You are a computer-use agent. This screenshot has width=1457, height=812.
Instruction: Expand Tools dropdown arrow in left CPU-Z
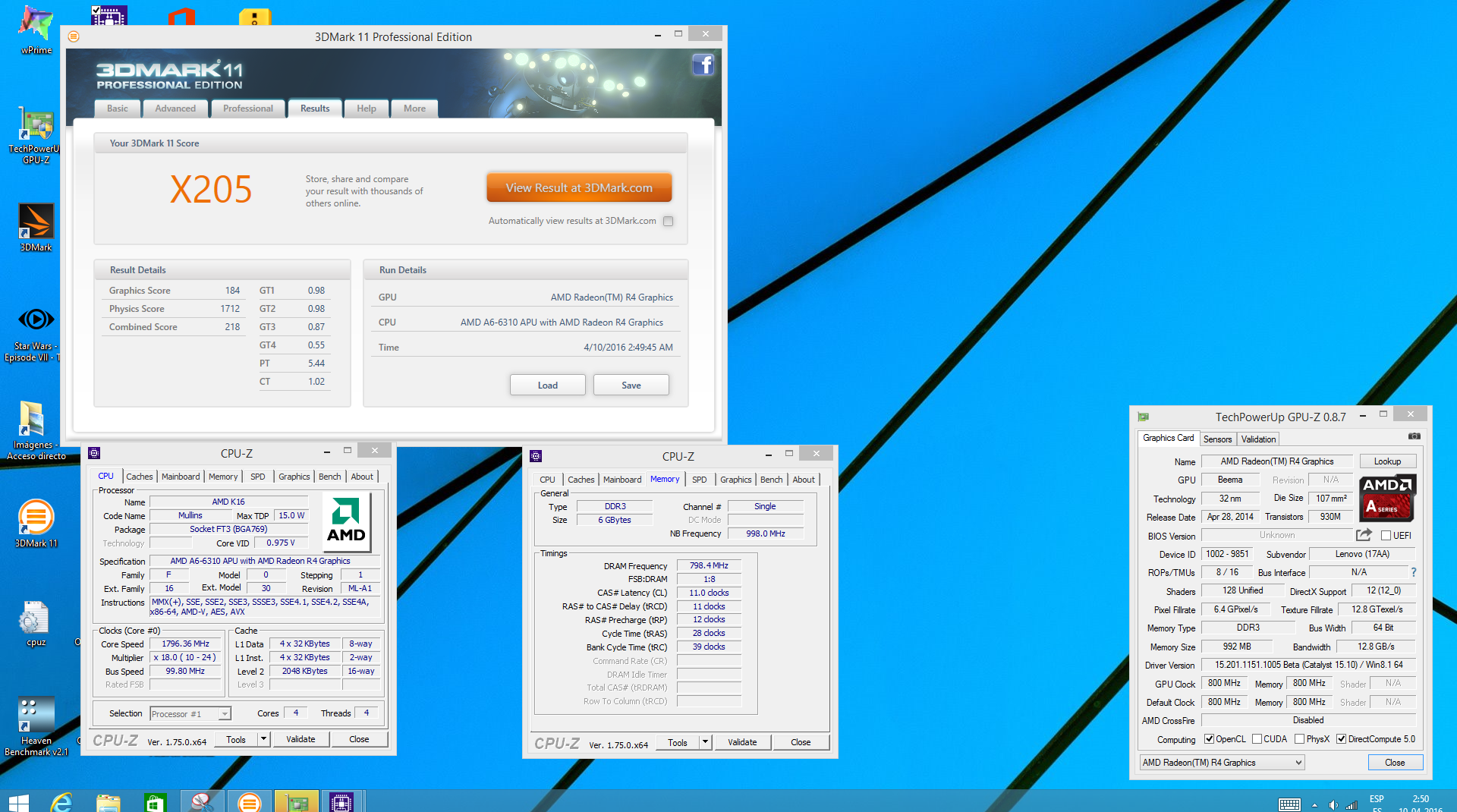263,738
